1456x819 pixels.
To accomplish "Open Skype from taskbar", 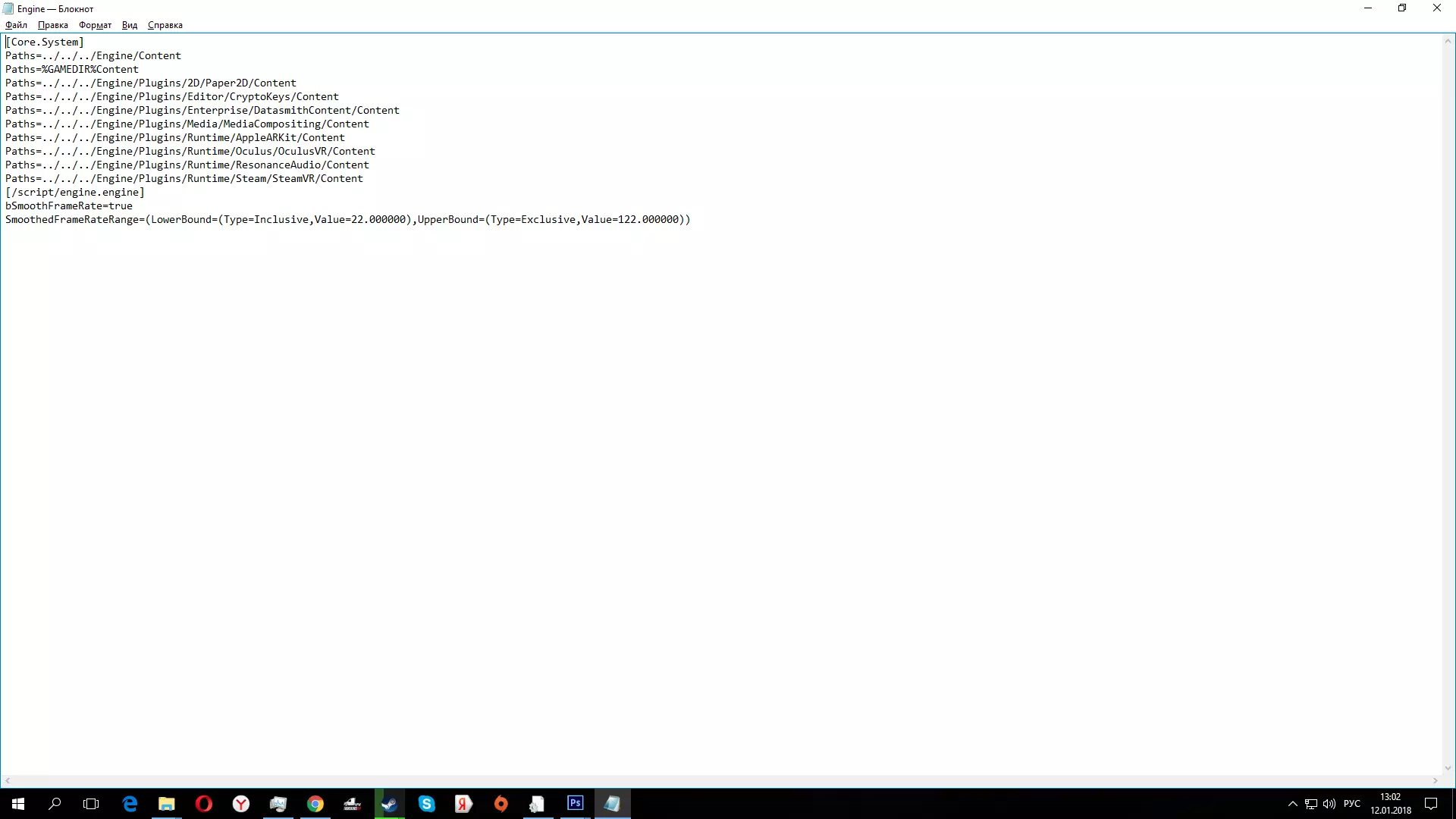I will (427, 804).
